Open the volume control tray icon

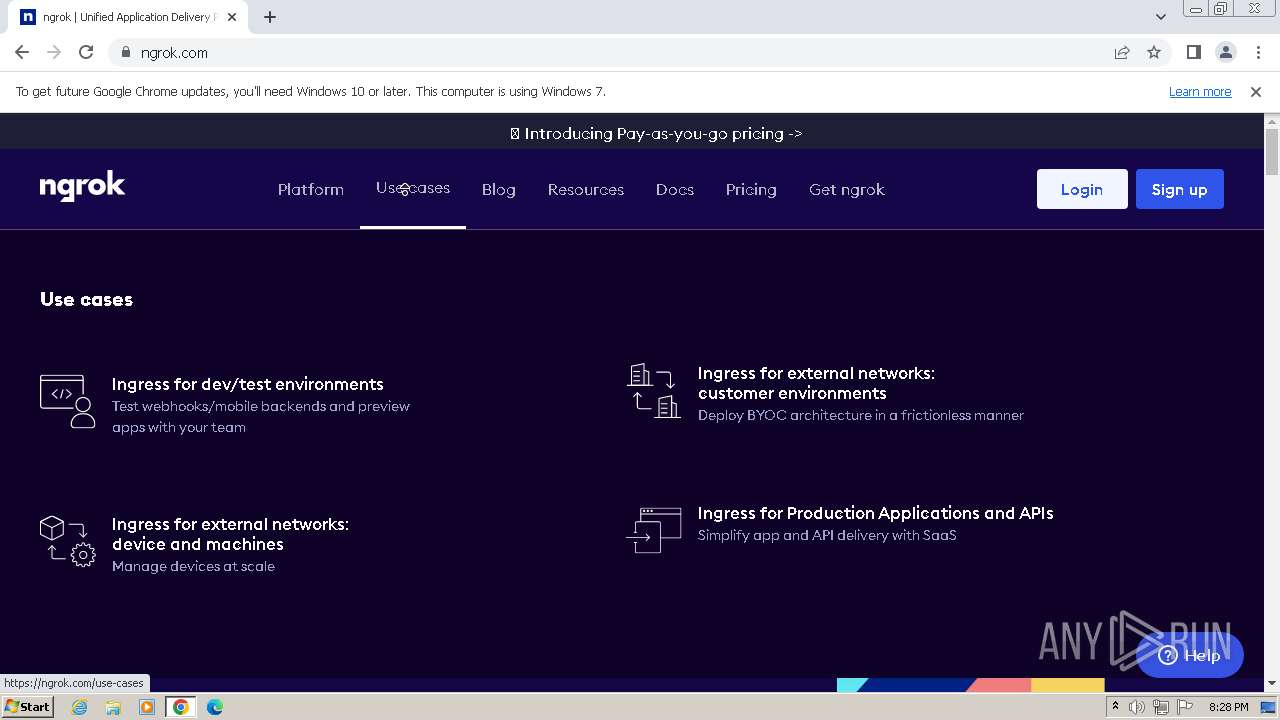(1137, 707)
